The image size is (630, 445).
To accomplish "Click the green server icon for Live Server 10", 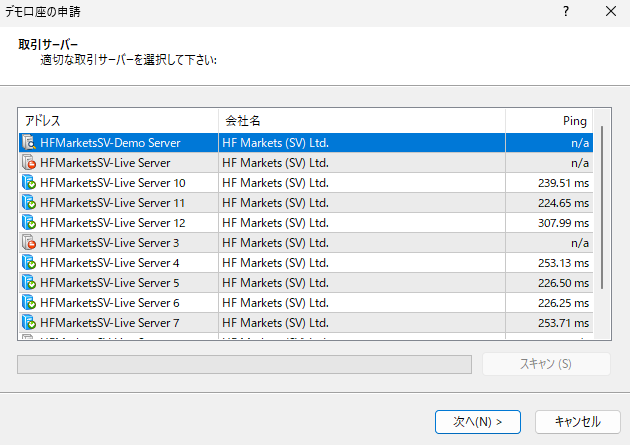I will point(29,183).
